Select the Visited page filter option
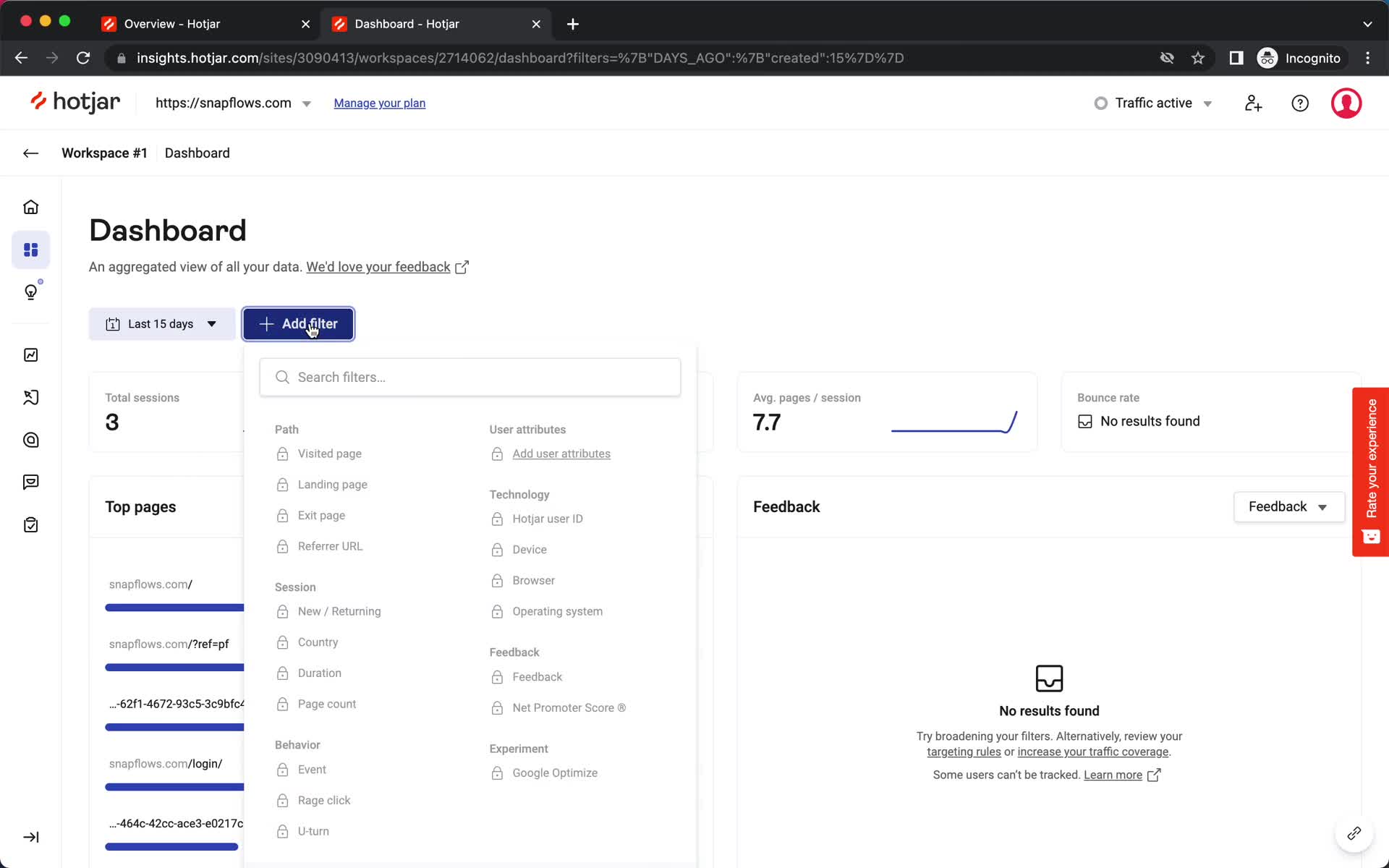Viewport: 1389px width, 868px height. (329, 453)
